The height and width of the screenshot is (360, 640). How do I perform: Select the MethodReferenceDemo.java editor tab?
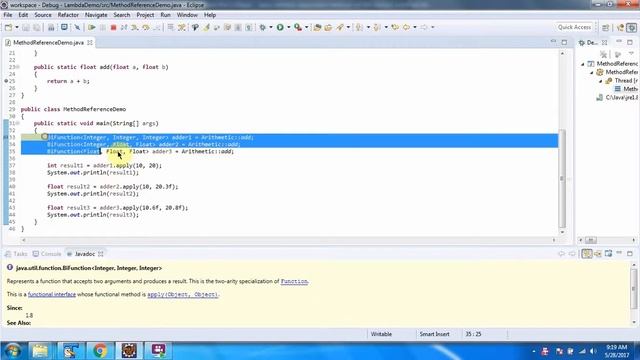pyautogui.click(x=48, y=42)
